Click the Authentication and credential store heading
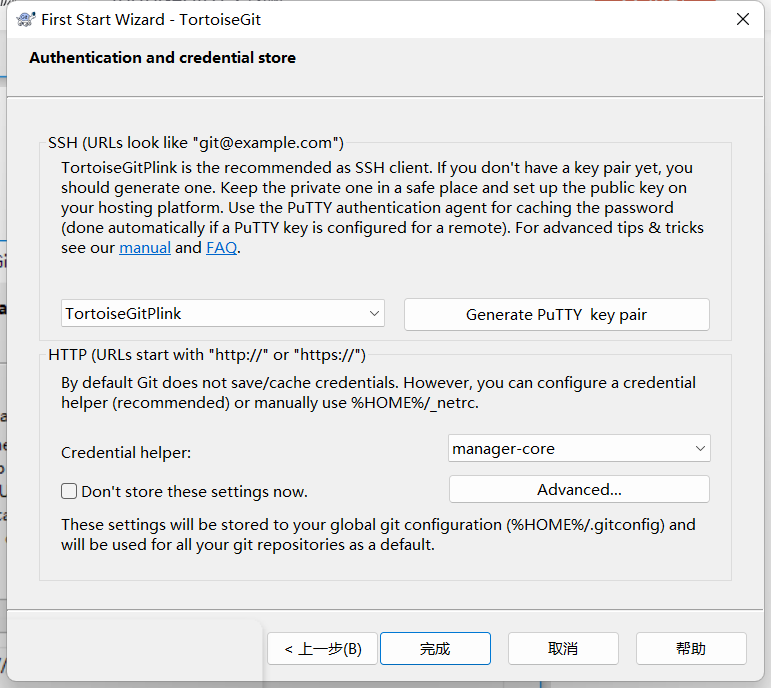Image resolution: width=771 pixels, height=688 pixels. (x=163, y=58)
